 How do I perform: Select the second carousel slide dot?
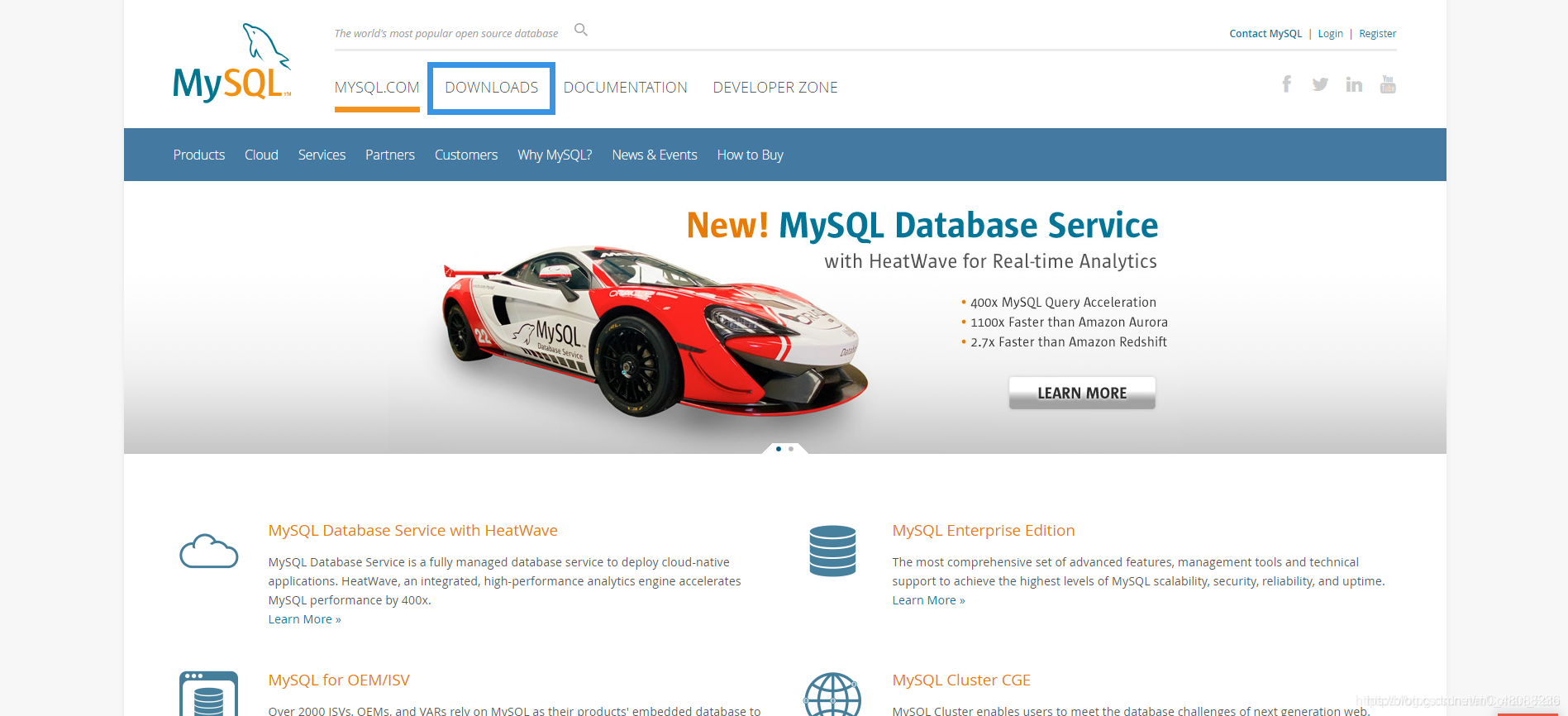[x=791, y=449]
